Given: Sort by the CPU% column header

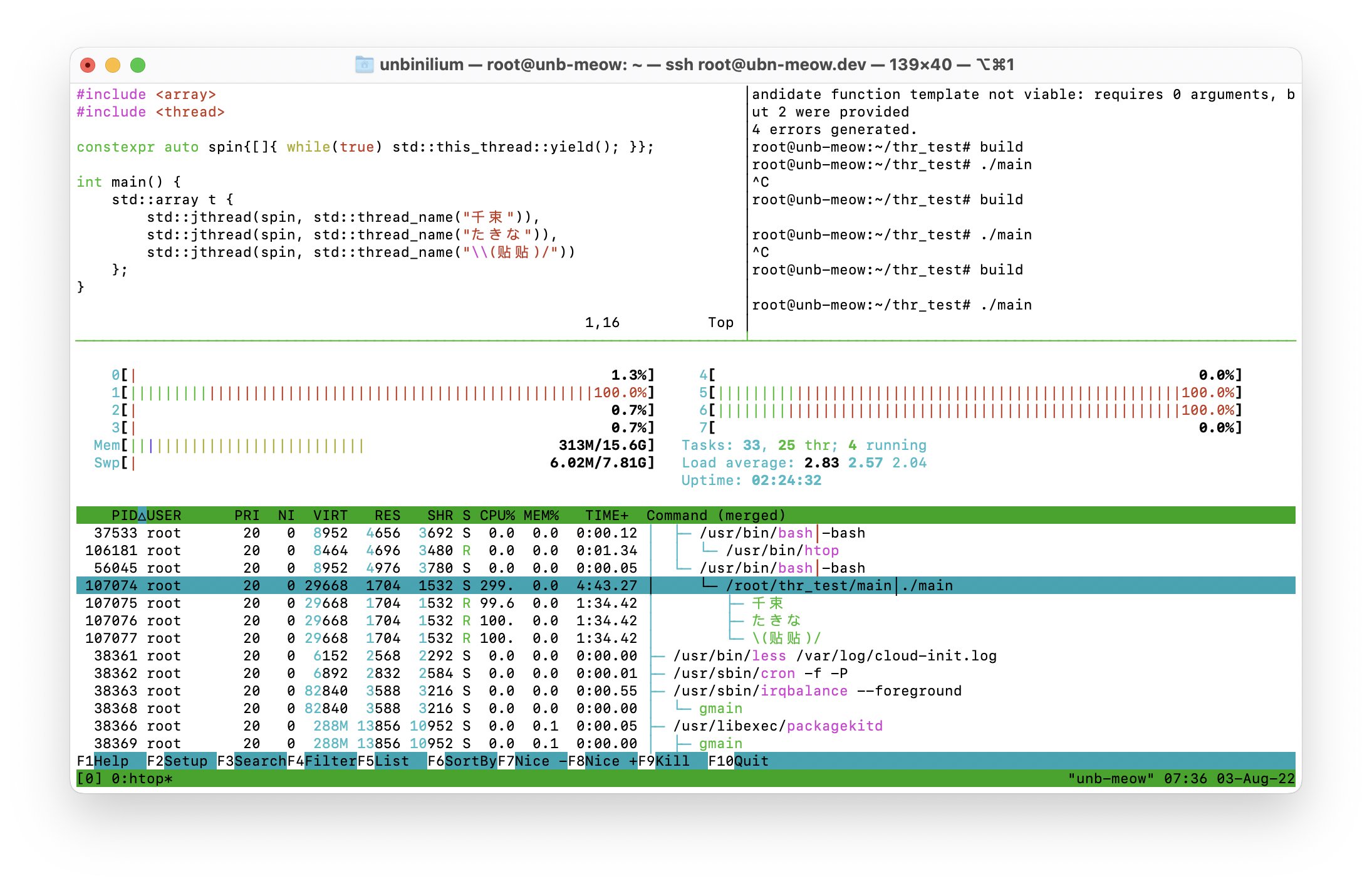Looking at the screenshot, I should [497, 515].
